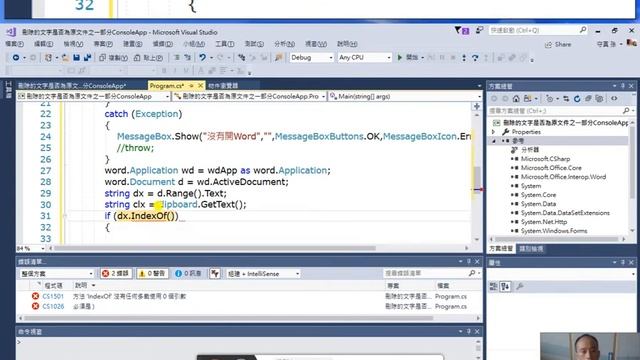This screenshot has height=360, width=640.
Task: Open the Edit (E) menu
Action: coord(43,44)
